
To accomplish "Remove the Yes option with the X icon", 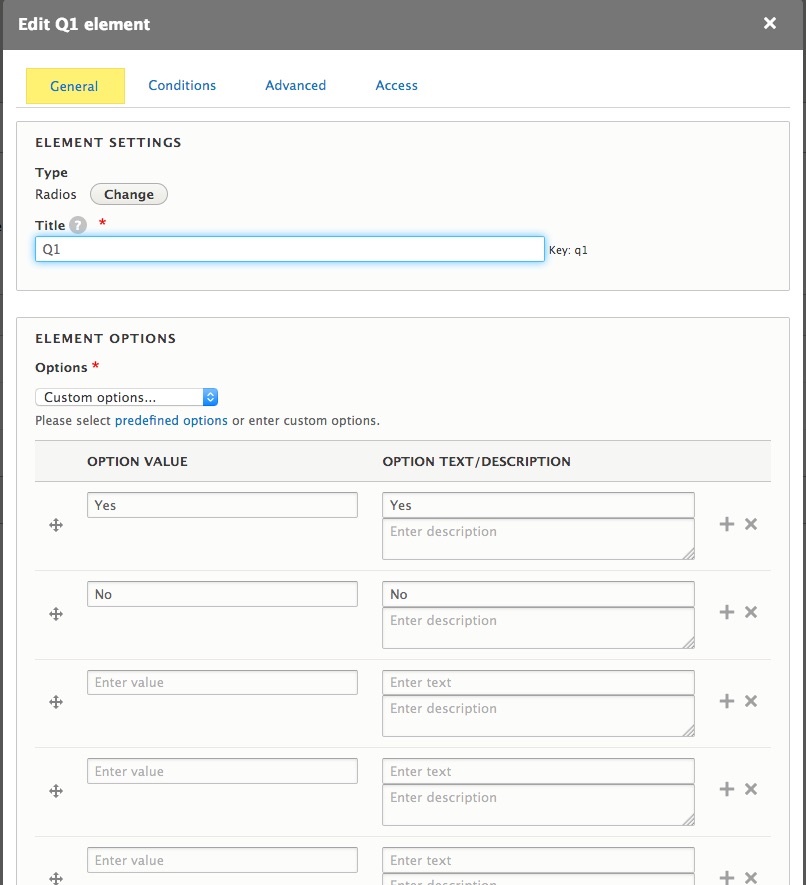I will (750, 523).
